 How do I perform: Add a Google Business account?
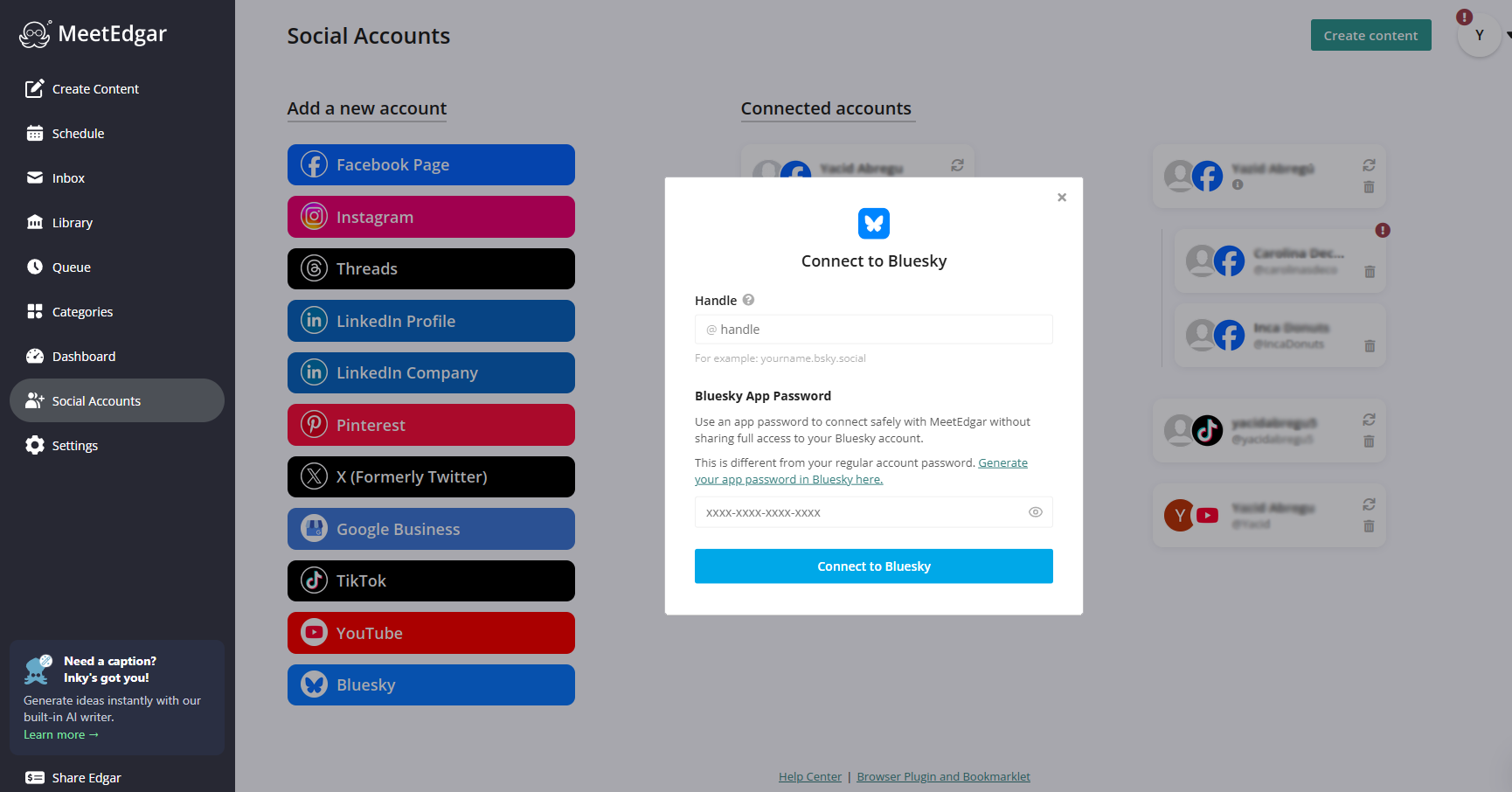pos(431,529)
